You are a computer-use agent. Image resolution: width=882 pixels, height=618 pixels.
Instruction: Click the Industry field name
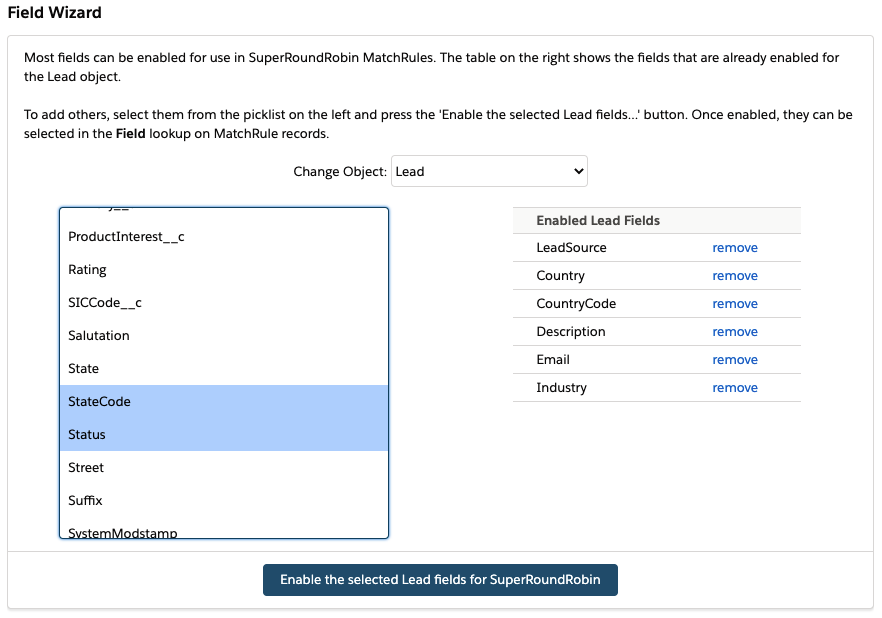tap(561, 388)
